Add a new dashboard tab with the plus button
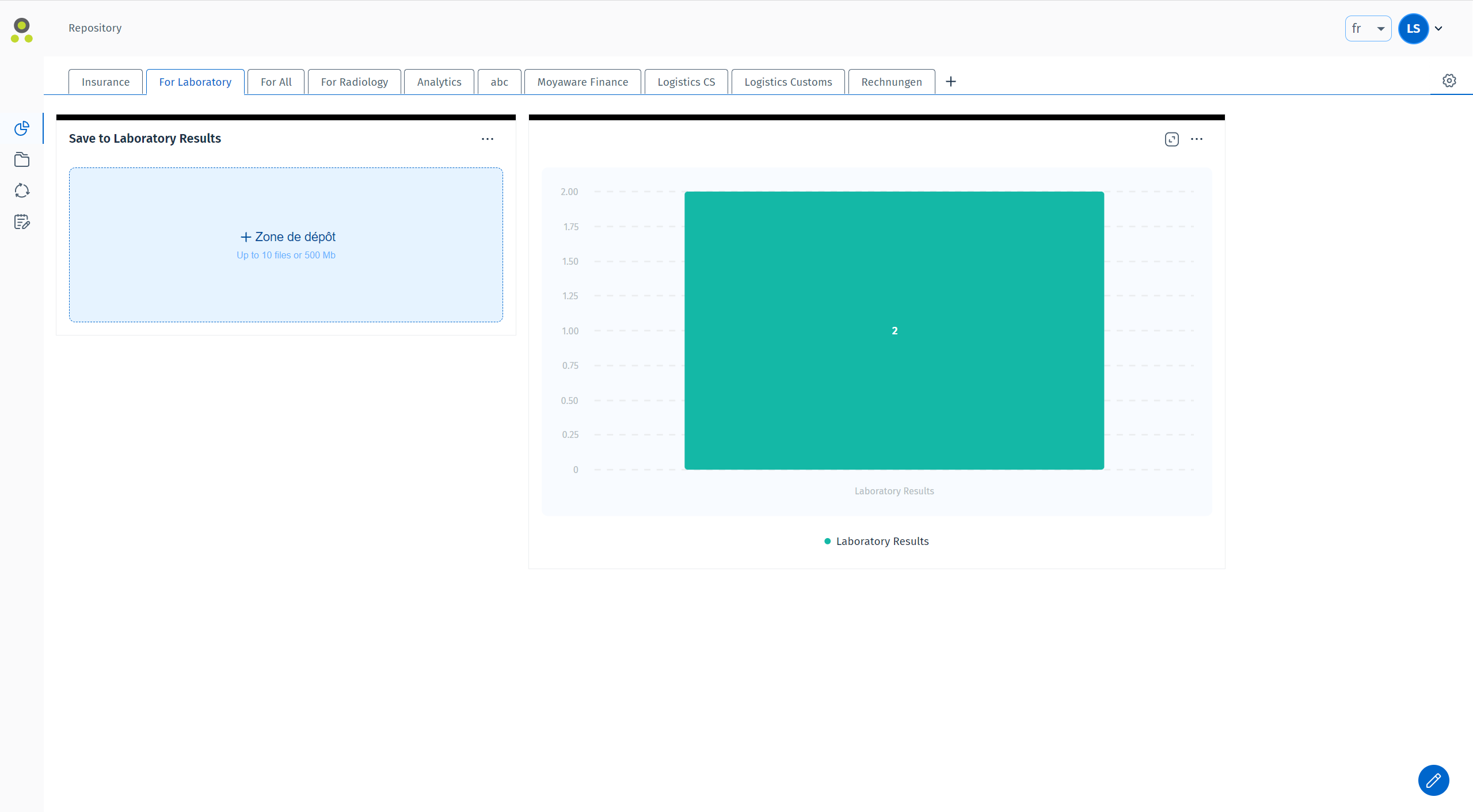 click(950, 81)
